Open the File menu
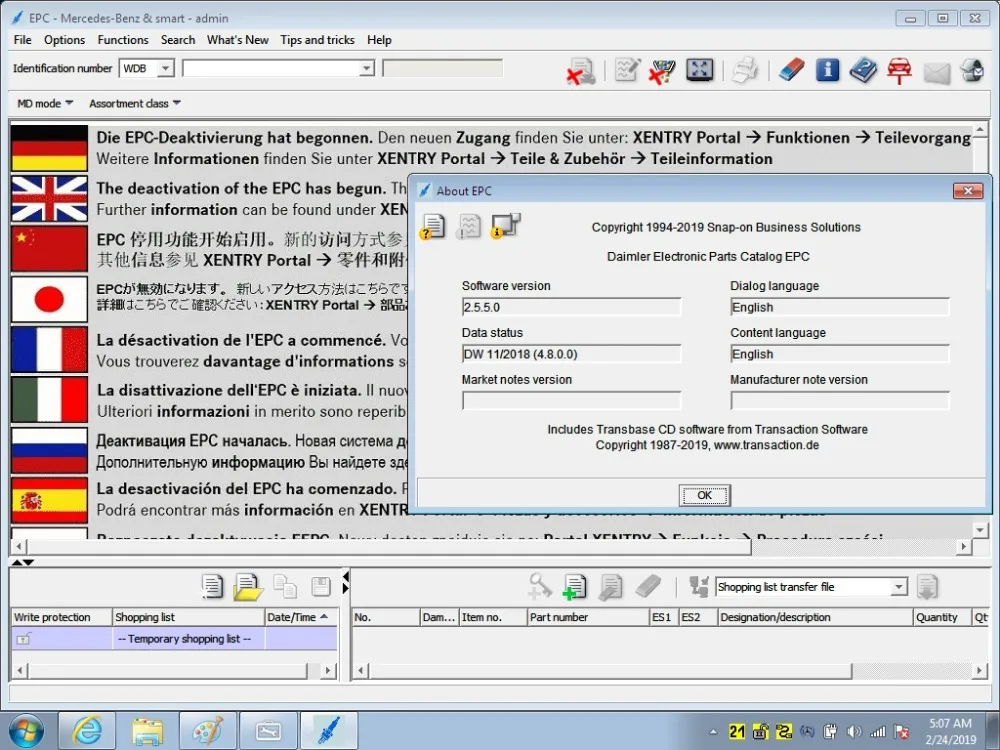1000x750 pixels. 22,40
